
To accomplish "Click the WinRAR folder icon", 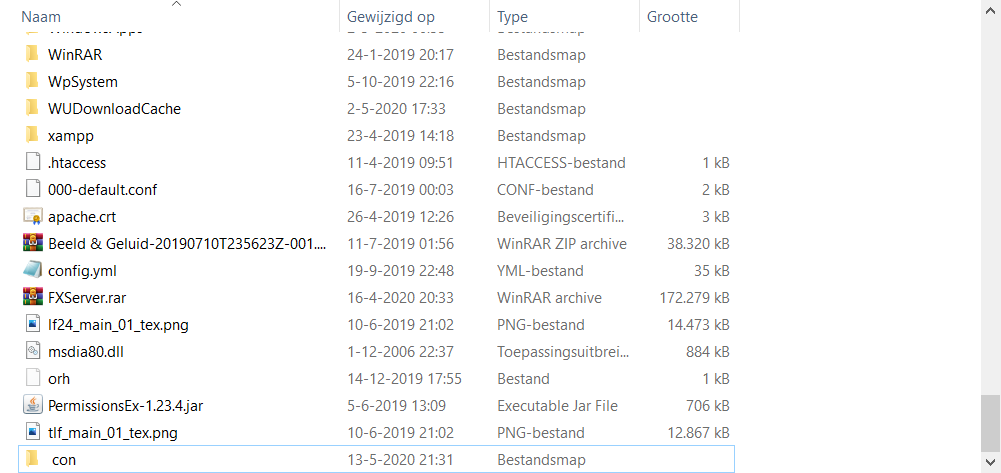I will 33,55.
